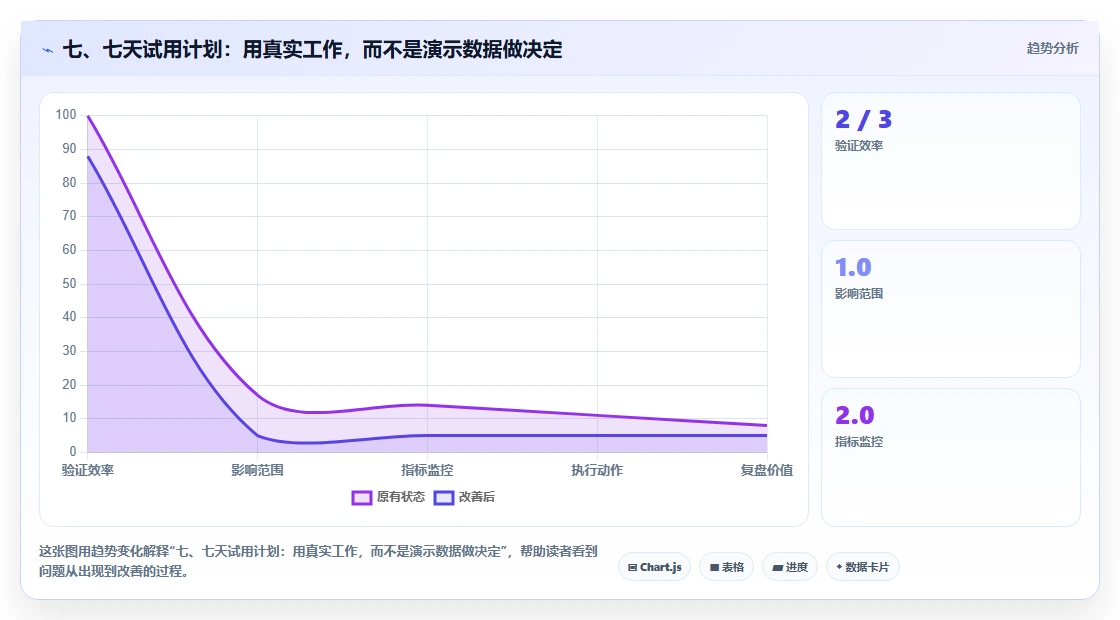Image resolution: width=1120 pixels, height=620 pixels.
Task: Click the 验证效率 caption under 2 / 3
Action: coord(859,146)
